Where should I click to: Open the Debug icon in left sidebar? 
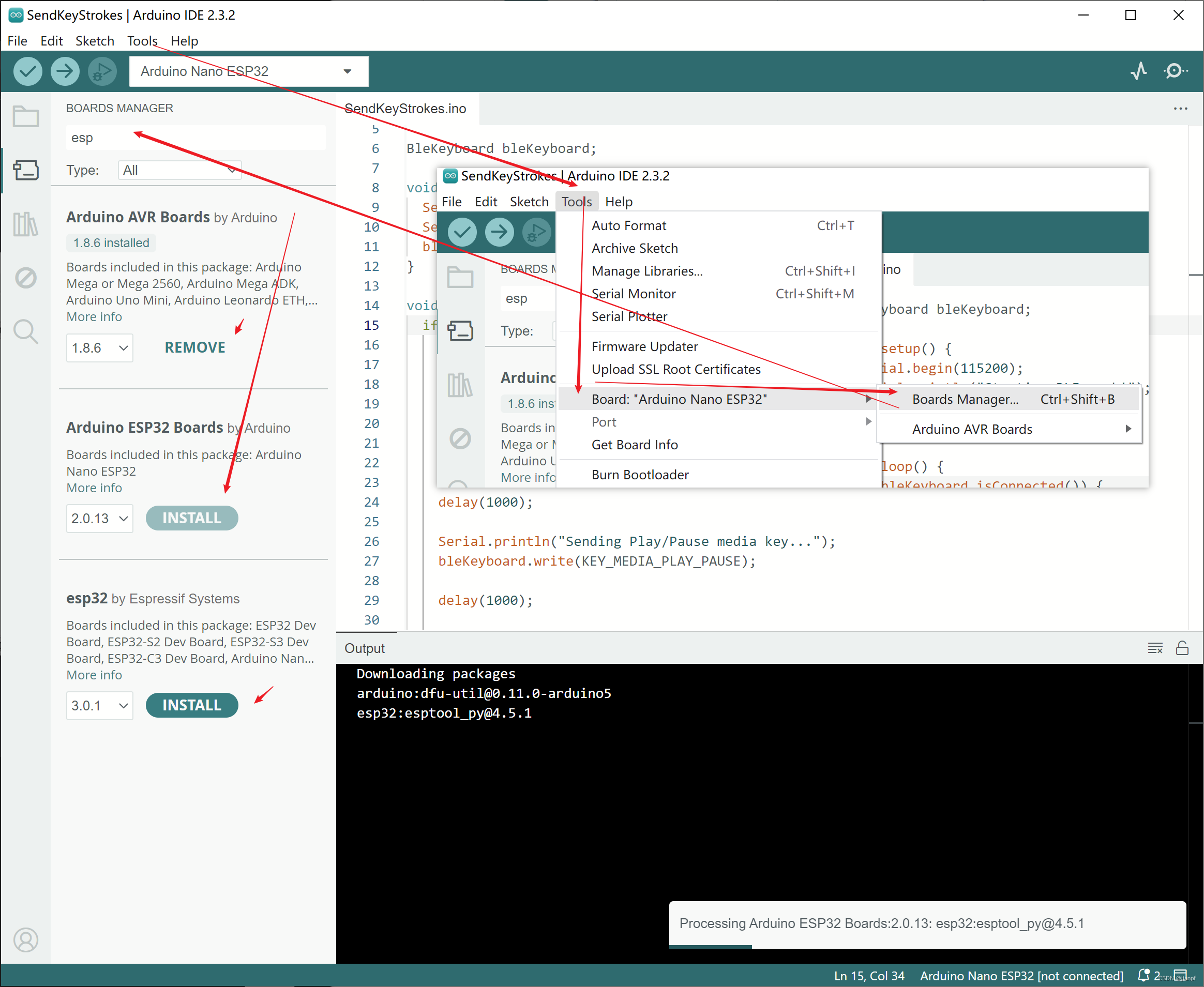(25, 278)
